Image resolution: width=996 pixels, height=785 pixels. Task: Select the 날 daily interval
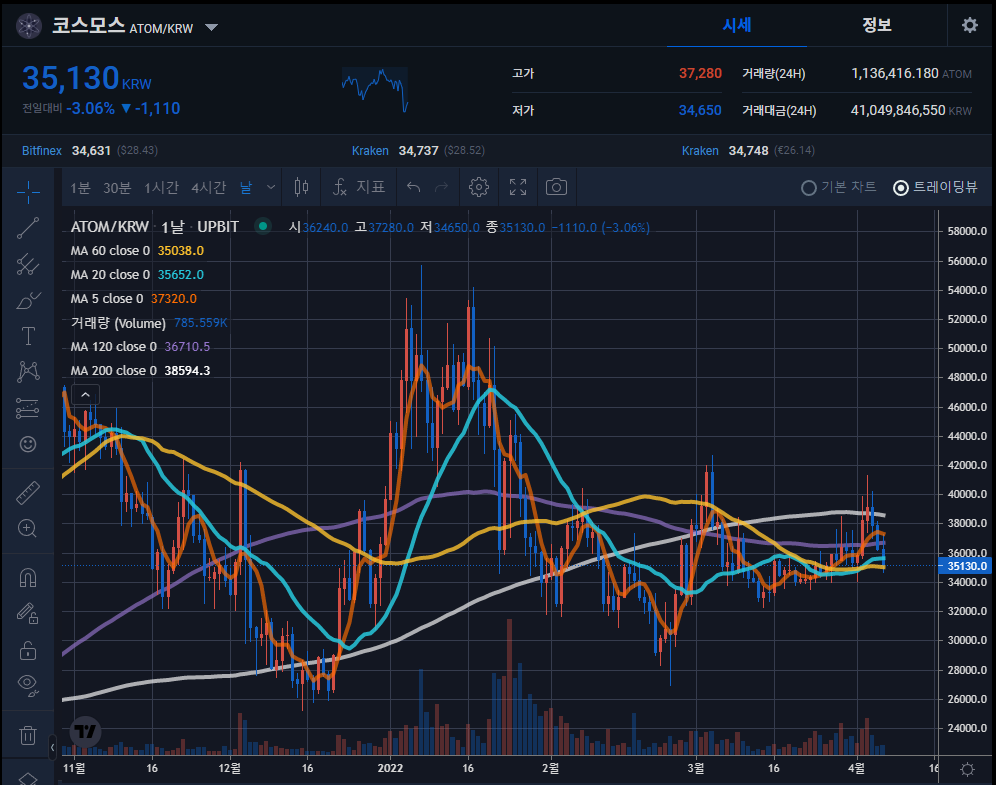tap(246, 187)
